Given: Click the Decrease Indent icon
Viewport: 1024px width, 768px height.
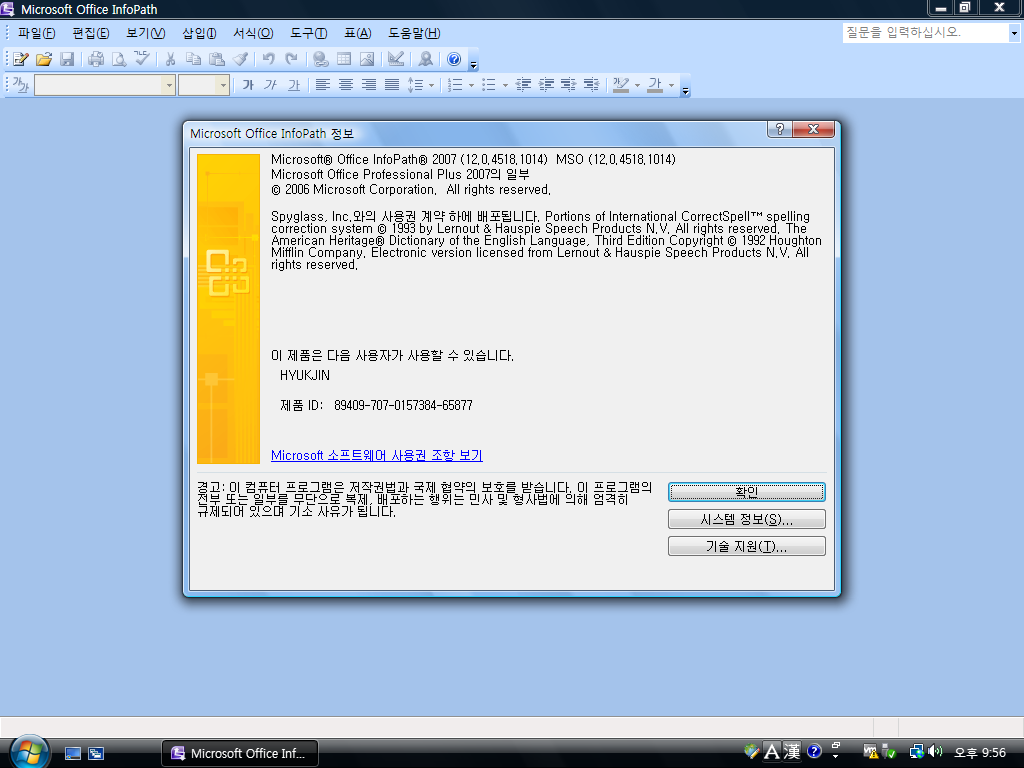Looking at the screenshot, I should [522, 85].
